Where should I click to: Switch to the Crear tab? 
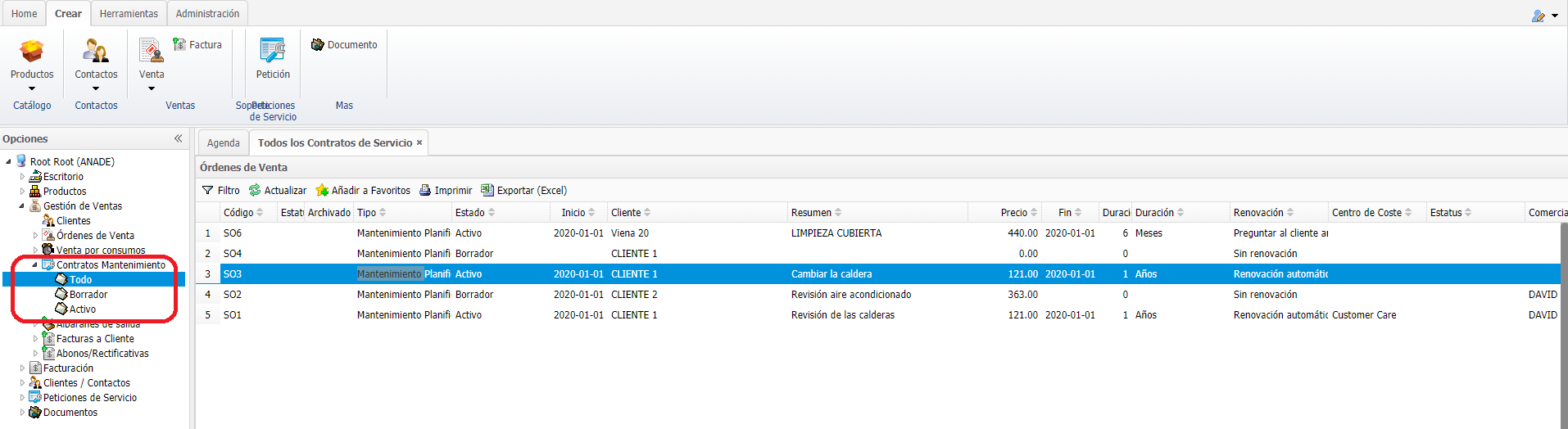[x=68, y=14]
